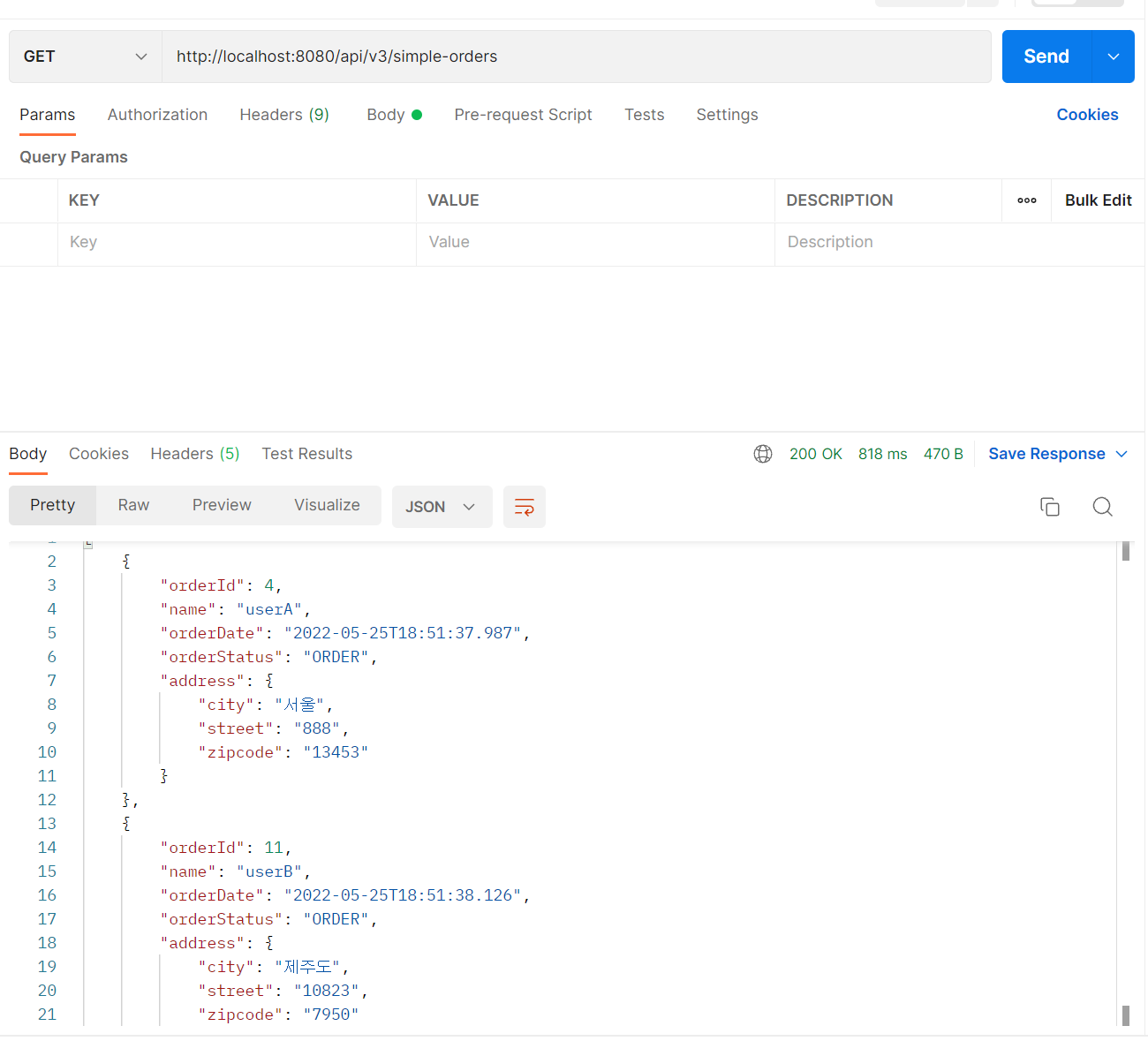Screen dimensions: 1148x1041
Task: Open the column options three-dot icon
Action: (1027, 200)
